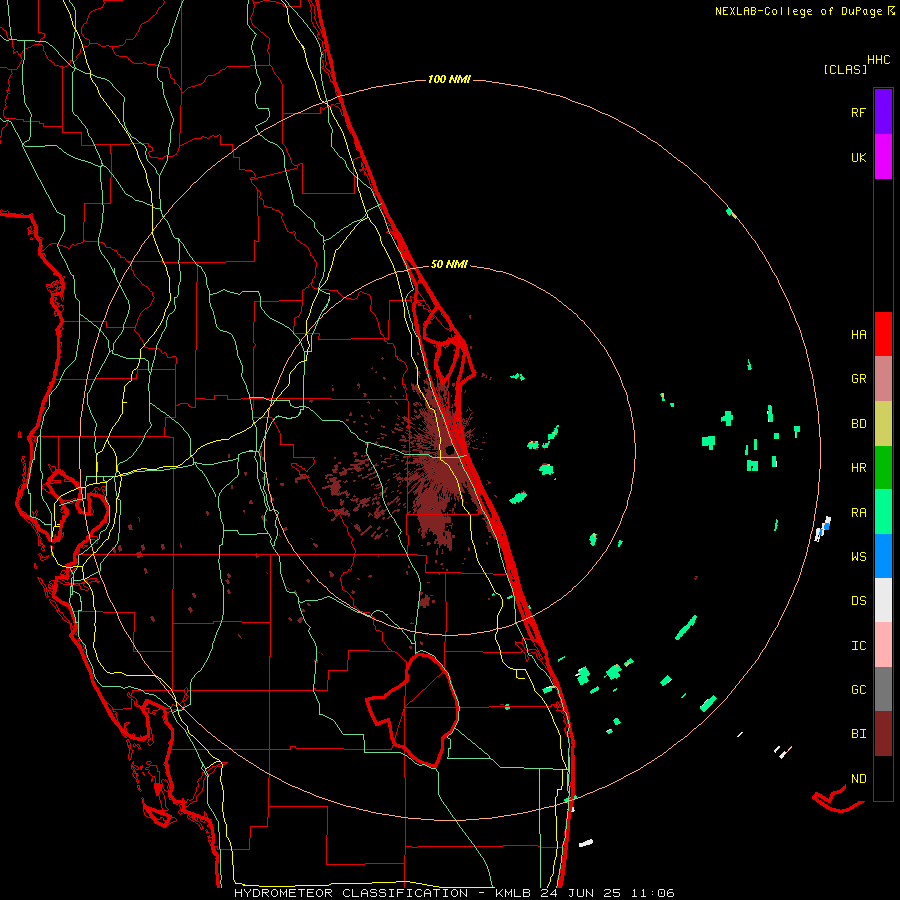The height and width of the screenshot is (900, 900).
Task: Click the HA legend label
Action: [x=858, y=335]
